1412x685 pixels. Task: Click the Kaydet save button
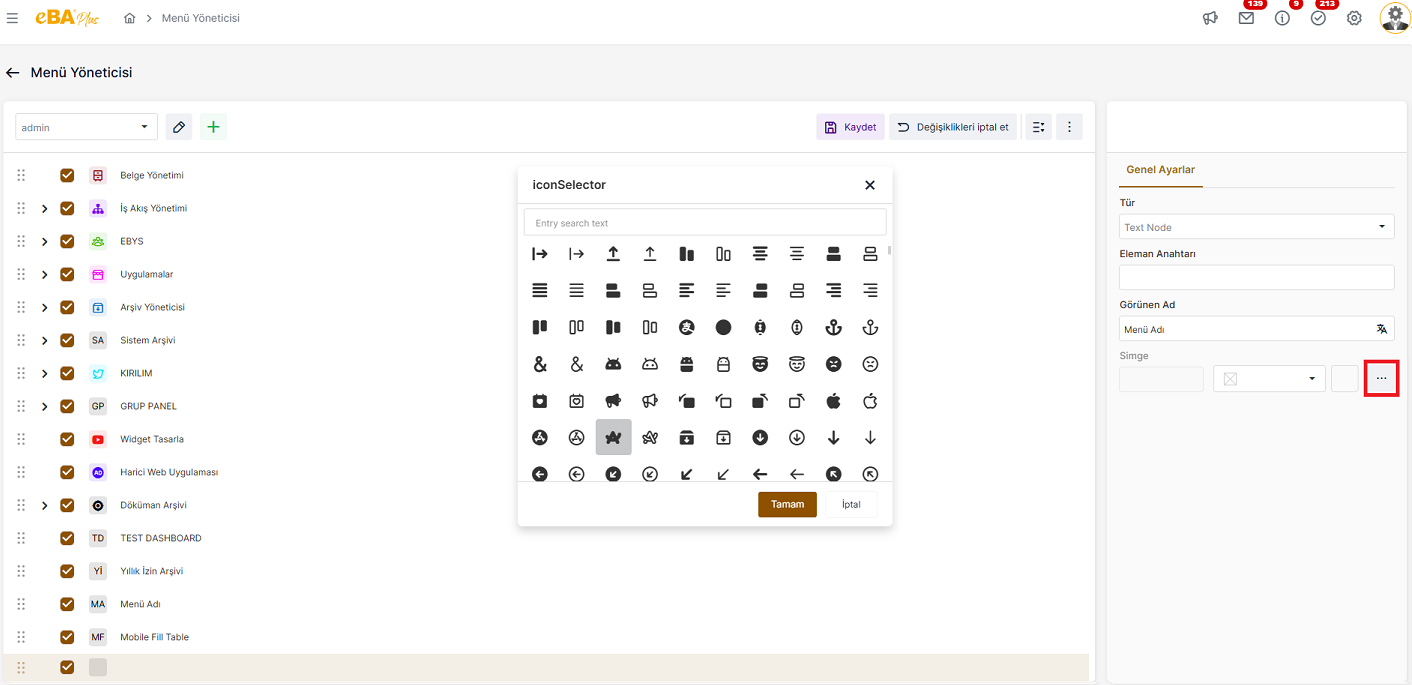coord(850,127)
